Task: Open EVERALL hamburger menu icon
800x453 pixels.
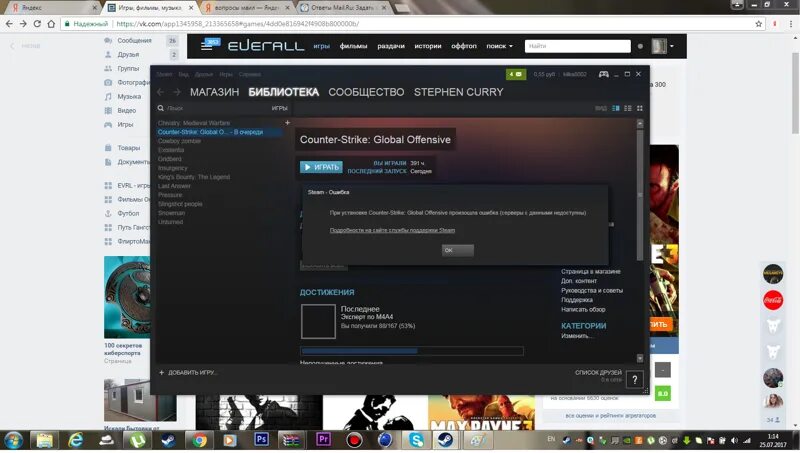Action: point(206,46)
